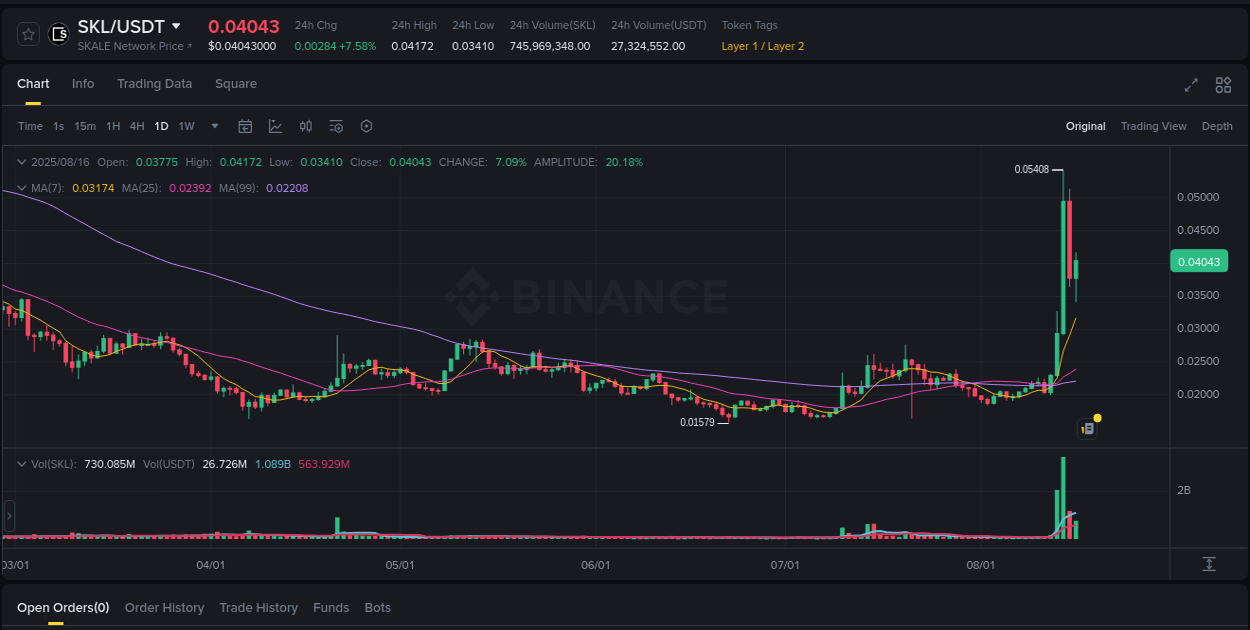Select the 4H timeframe
This screenshot has width=1250, height=630.
(x=137, y=126)
